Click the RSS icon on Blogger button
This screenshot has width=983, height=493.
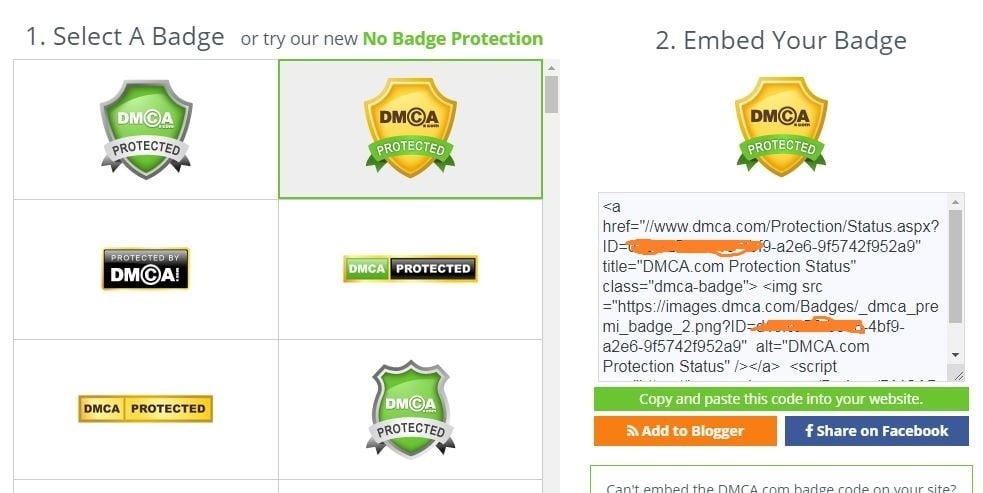tap(632, 431)
